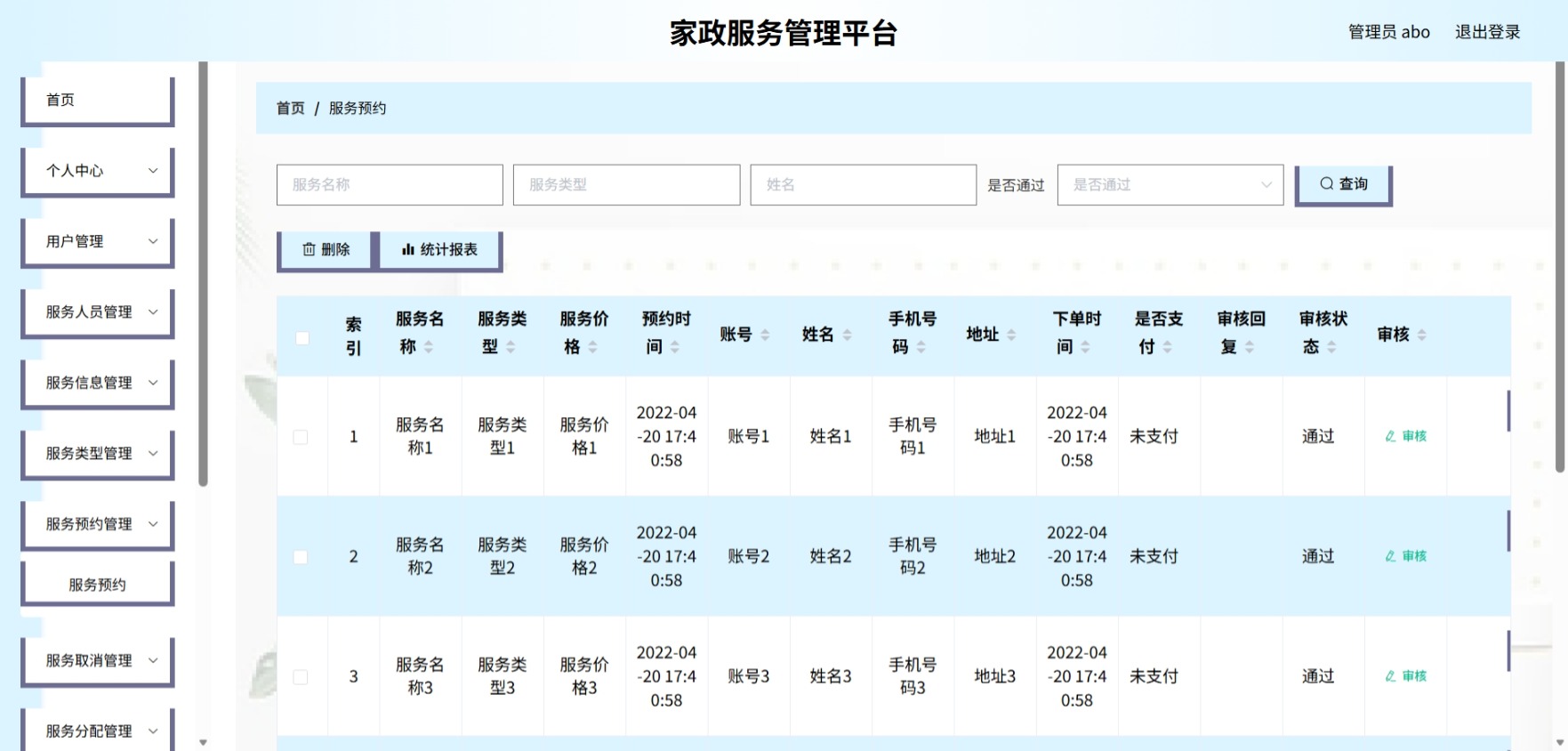
Task: Click 服务预约 in breadcrumb
Action: coord(358,109)
